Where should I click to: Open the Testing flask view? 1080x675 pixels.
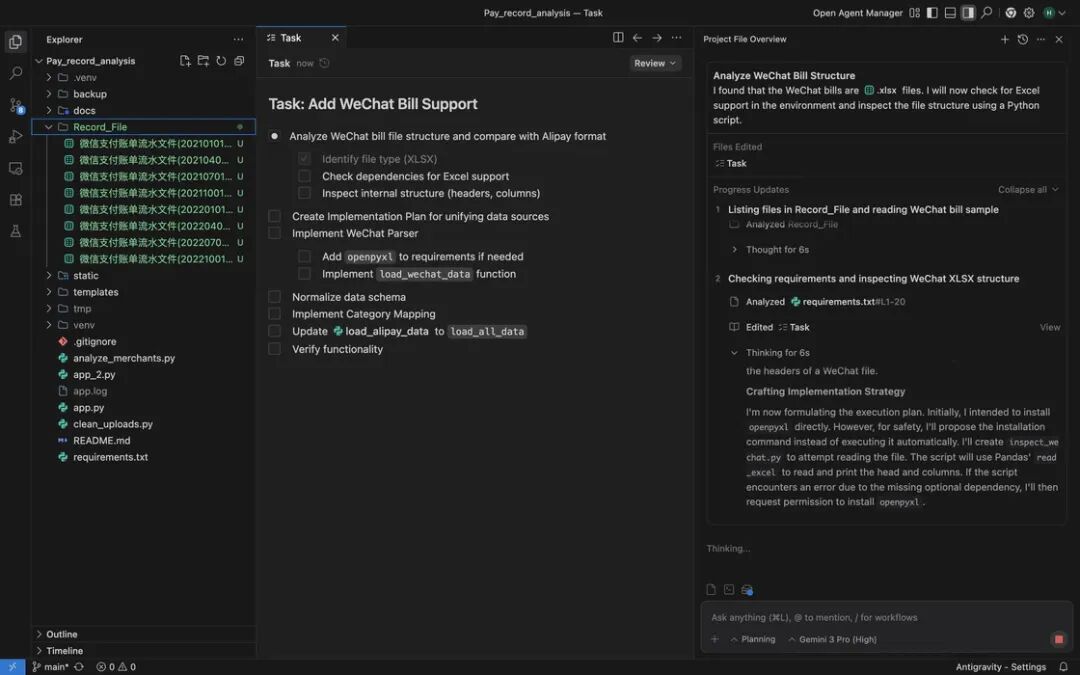(x=16, y=231)
